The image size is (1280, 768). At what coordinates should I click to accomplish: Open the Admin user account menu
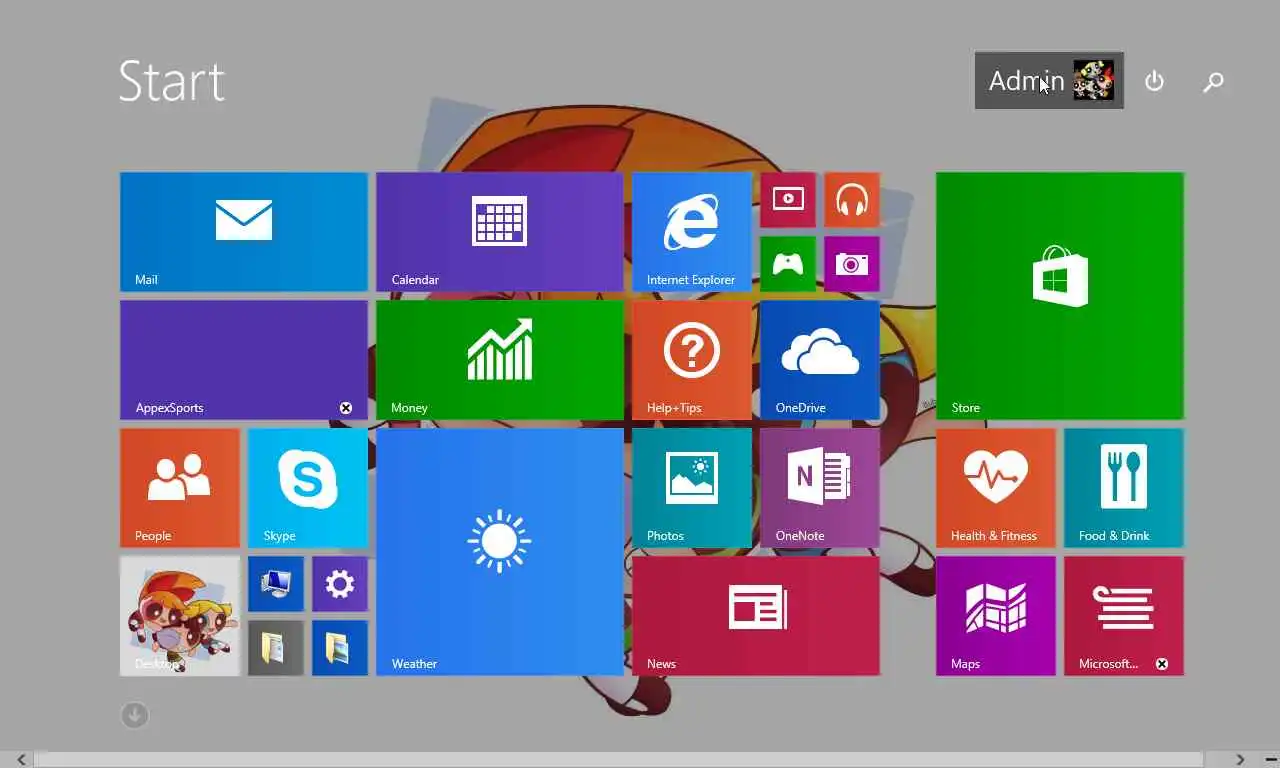1049,80
